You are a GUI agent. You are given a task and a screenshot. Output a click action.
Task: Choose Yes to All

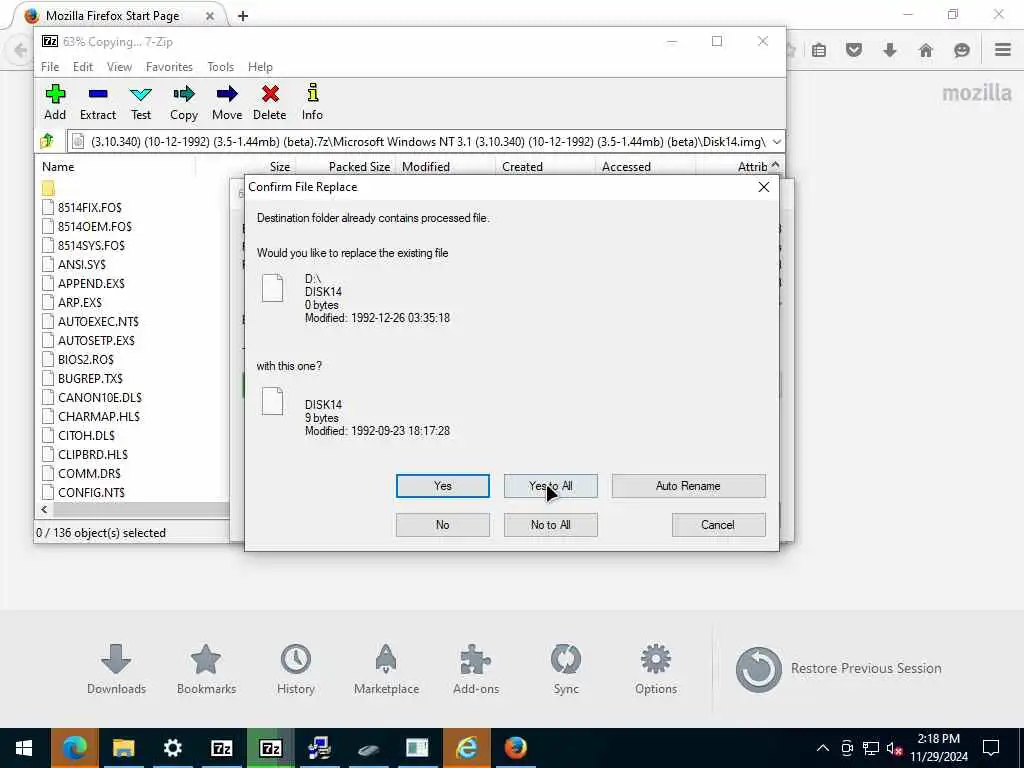click(x=551, y=486)
